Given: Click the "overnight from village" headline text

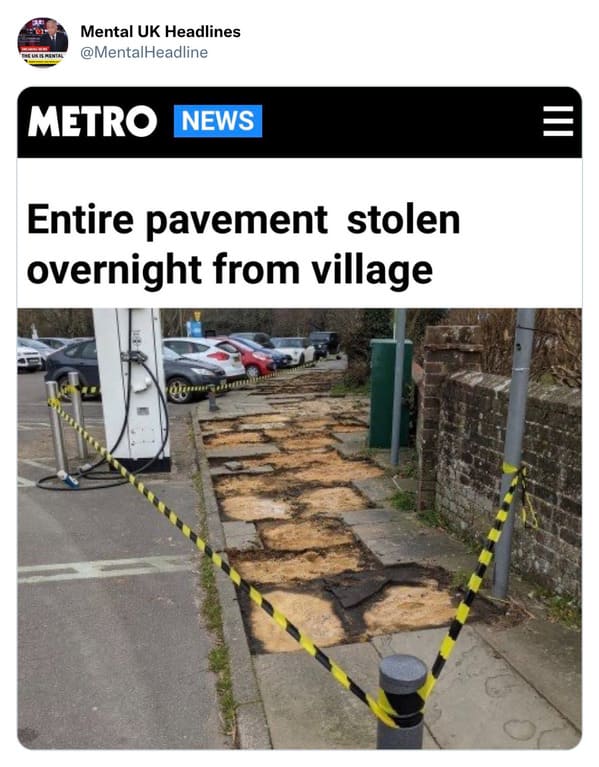Looking at the screenshot, I should click(x=230, y=270).
